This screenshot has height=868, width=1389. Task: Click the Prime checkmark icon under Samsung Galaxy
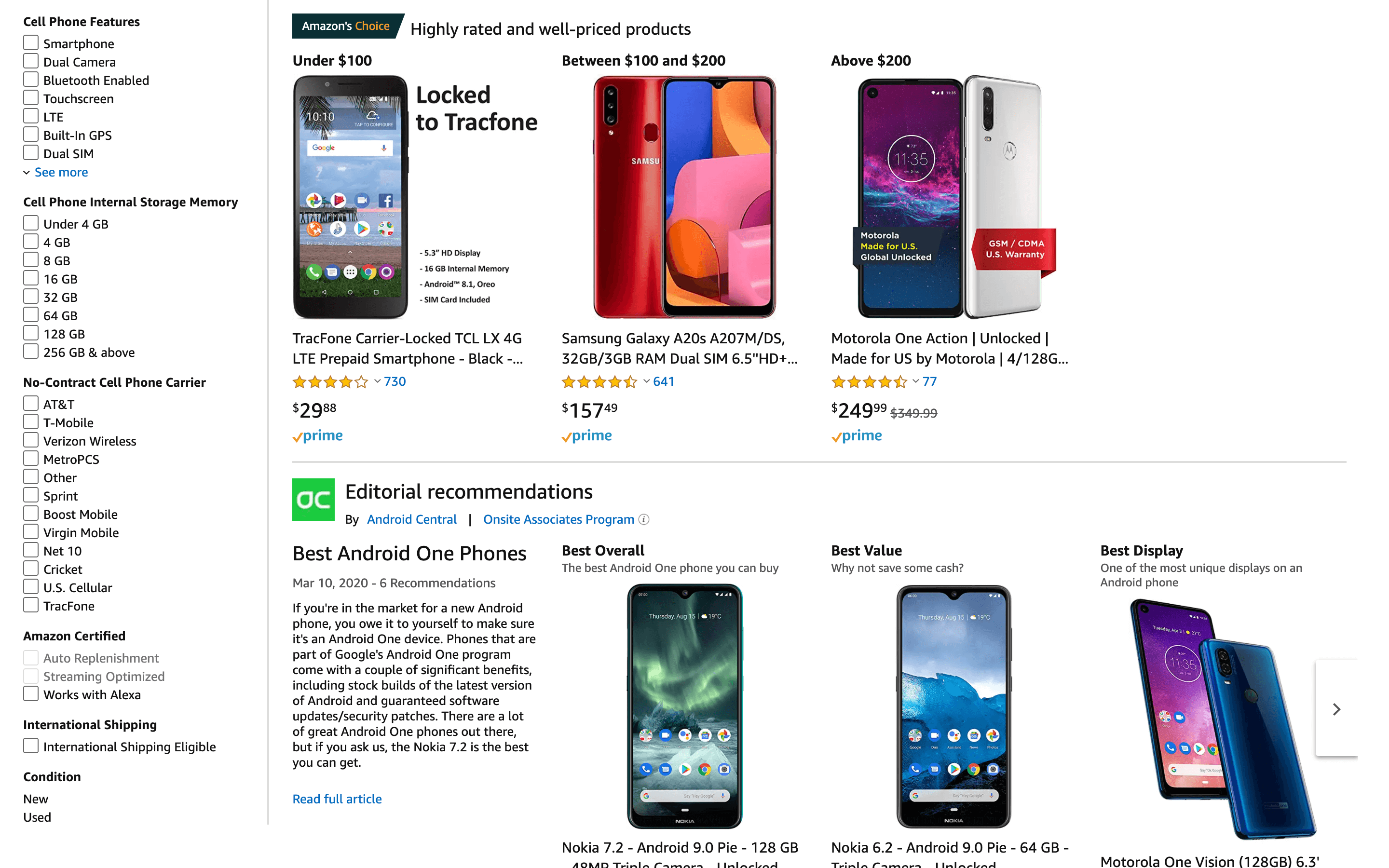567,435
